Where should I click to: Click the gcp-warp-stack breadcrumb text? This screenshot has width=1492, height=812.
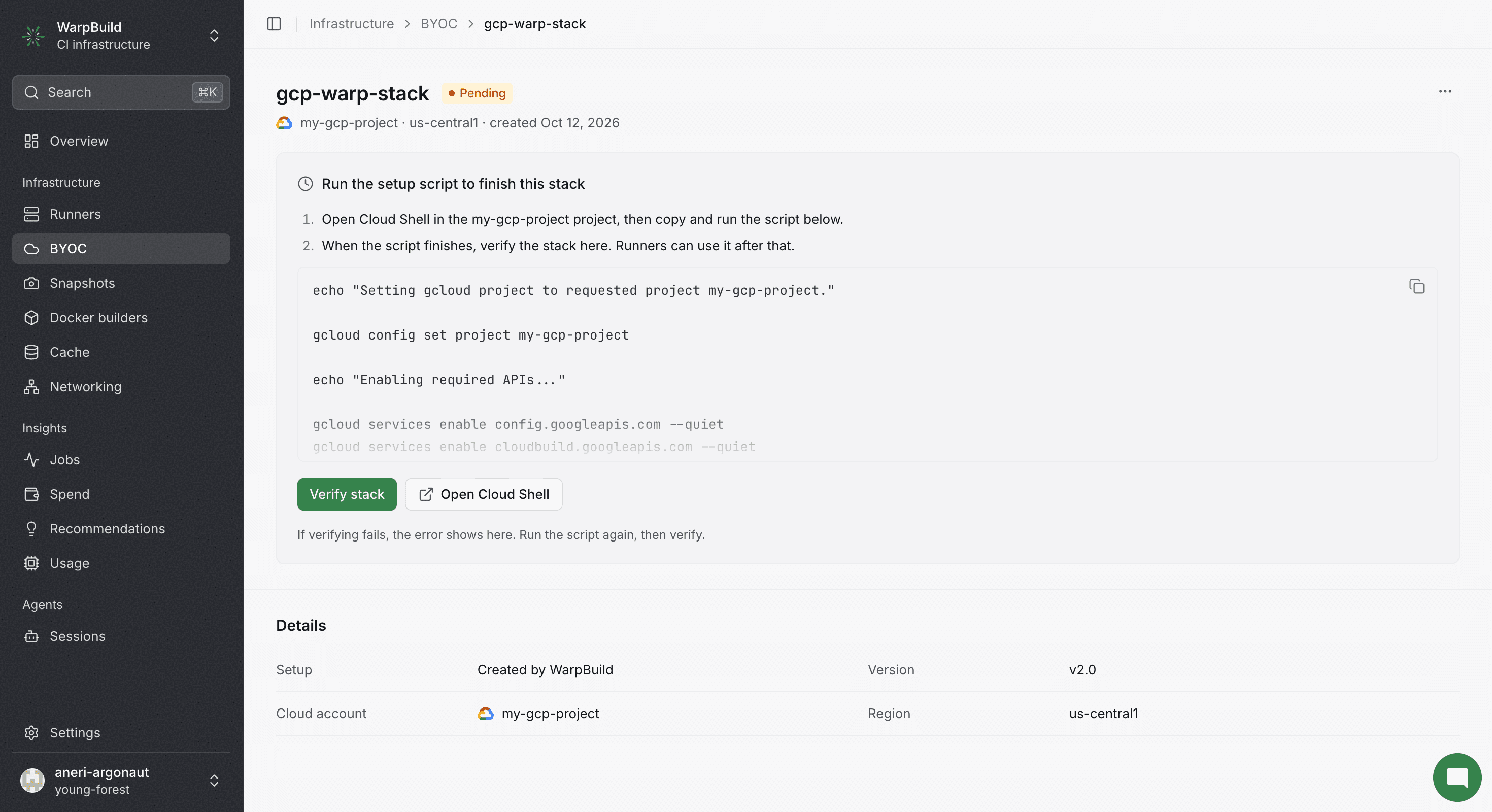[534, 24]
